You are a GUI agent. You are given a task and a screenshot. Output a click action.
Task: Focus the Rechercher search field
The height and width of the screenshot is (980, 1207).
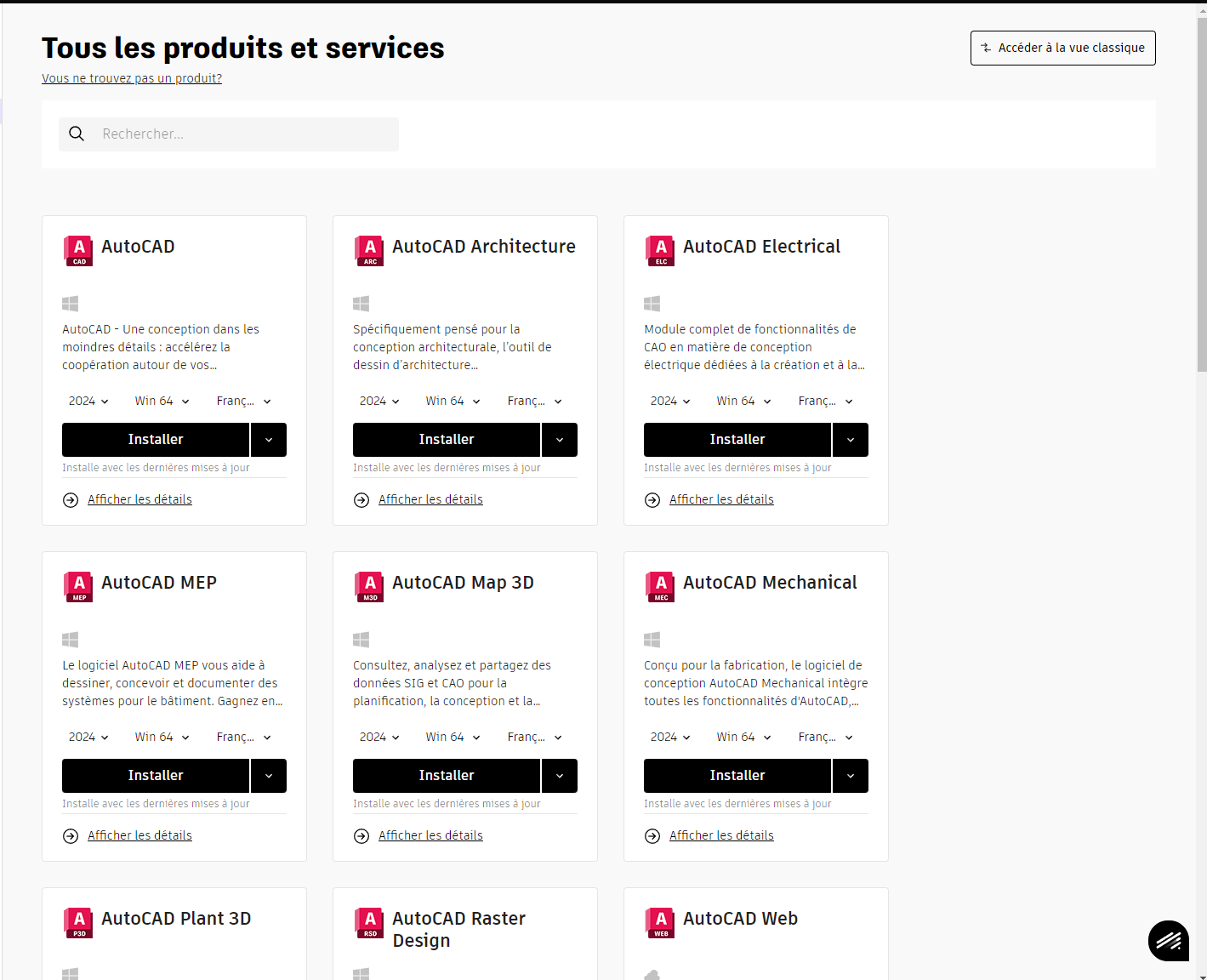(x=229, y=134)
